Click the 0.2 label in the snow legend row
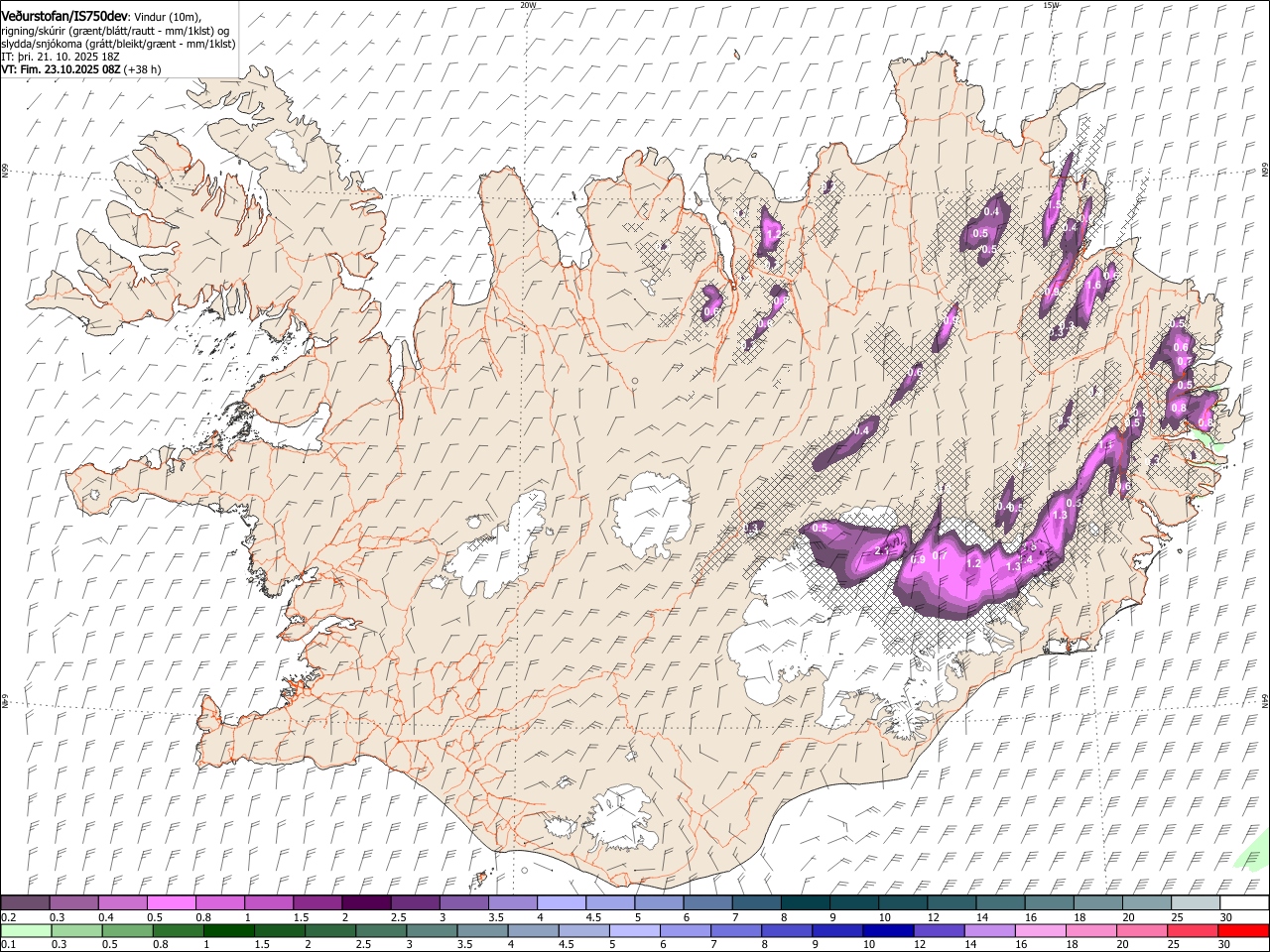This screenshot has height=952, width=1270. pos(8,917)
